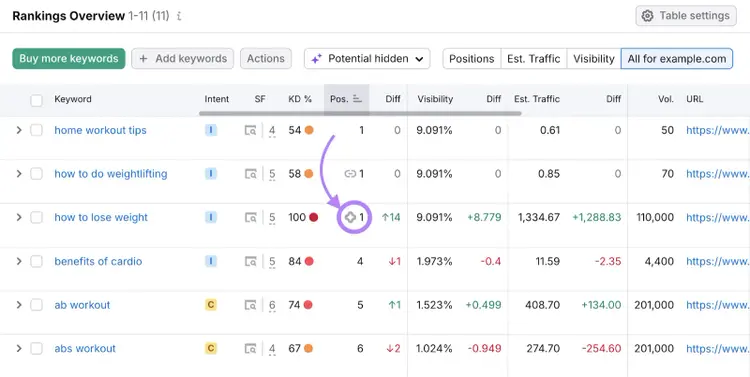Viewport: 750px width, 377px height.
Task: Open the ab workout keyword link
Action: click(x=82, y=305)
